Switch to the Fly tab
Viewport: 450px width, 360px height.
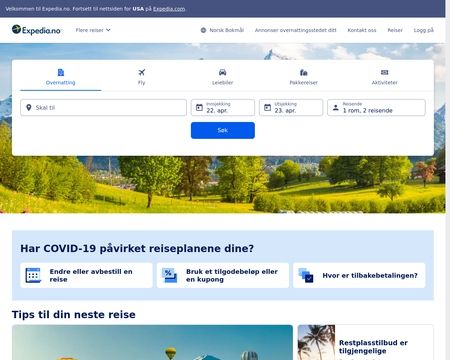tap(142, 77)
